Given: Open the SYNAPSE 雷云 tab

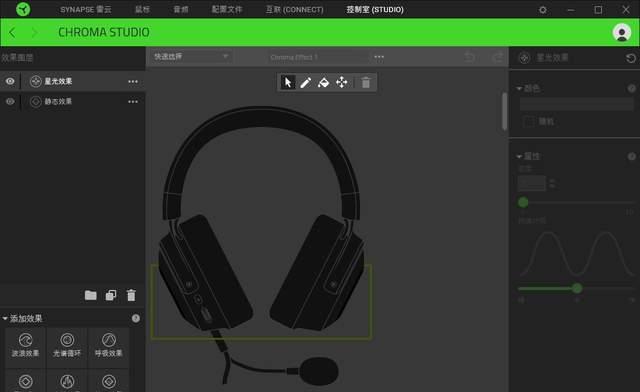Looking at the screenshot, I should pos(86,9).
